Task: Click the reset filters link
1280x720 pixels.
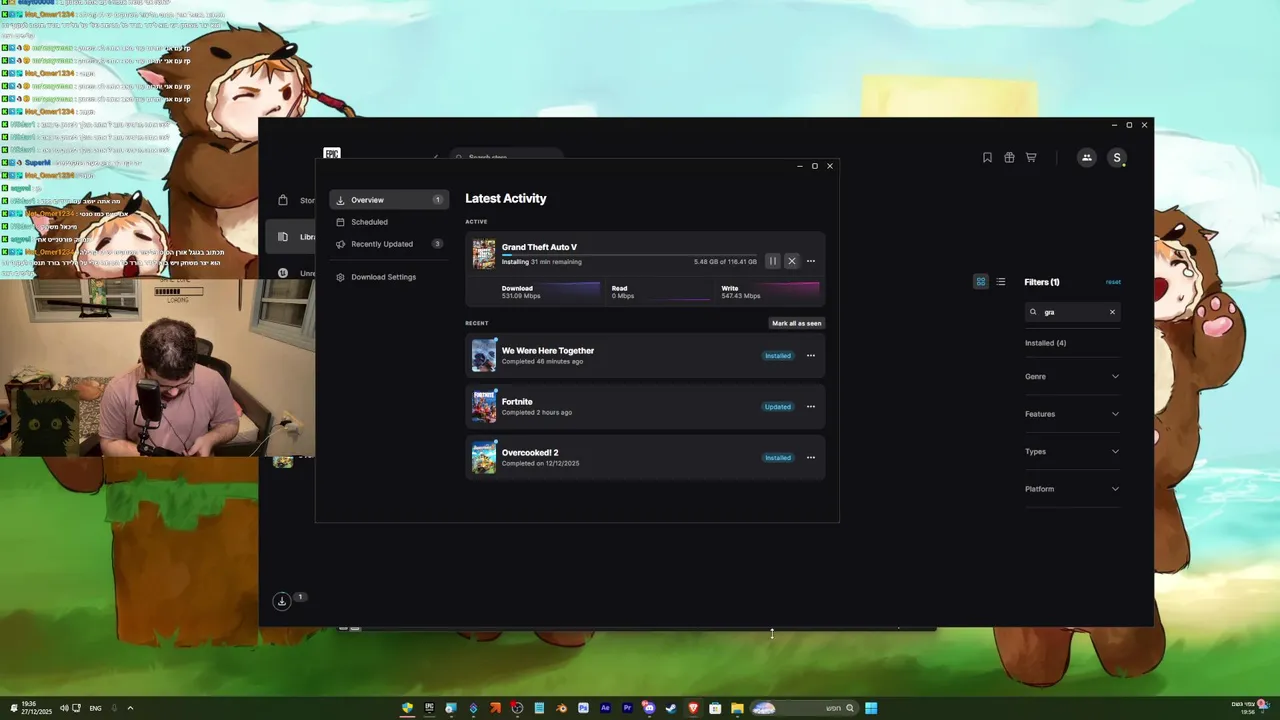Action: tap(1113, 282)
